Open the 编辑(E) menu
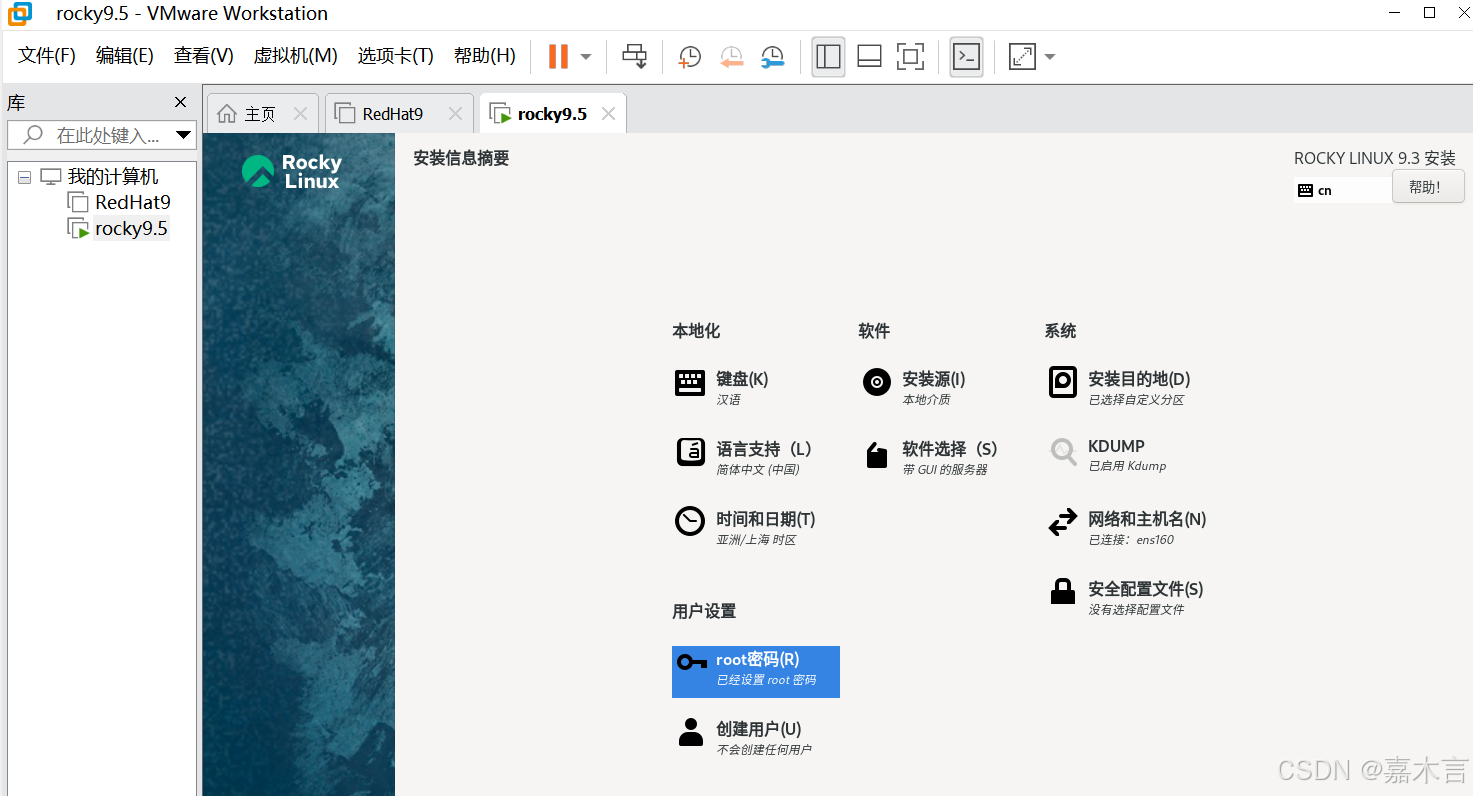The width and height of the screenshot is (1473, 796). (x=124, y=56)
